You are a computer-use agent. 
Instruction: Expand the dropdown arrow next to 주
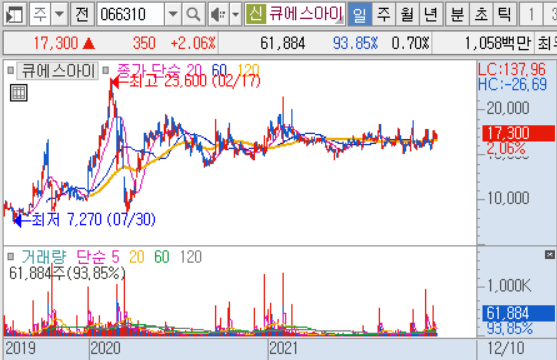tap(59, 15)
